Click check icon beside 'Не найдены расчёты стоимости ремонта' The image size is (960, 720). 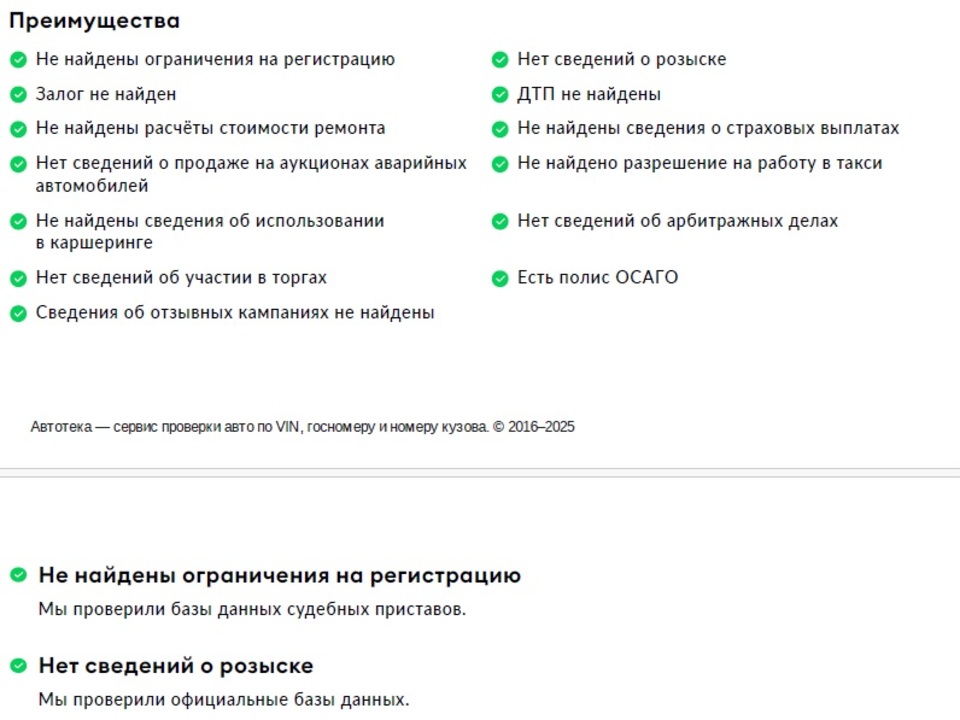pyautogui.click(x=18, y=129)
